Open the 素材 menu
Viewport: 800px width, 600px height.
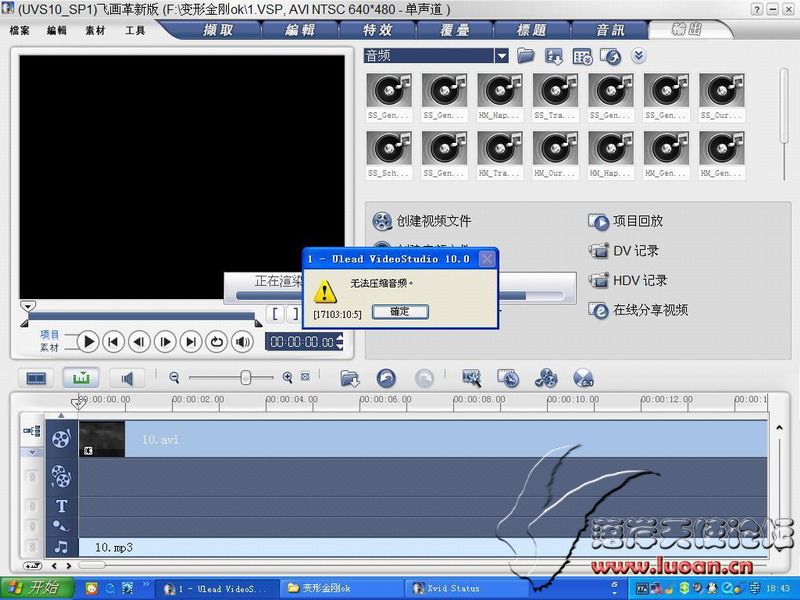tap(95, 31)
